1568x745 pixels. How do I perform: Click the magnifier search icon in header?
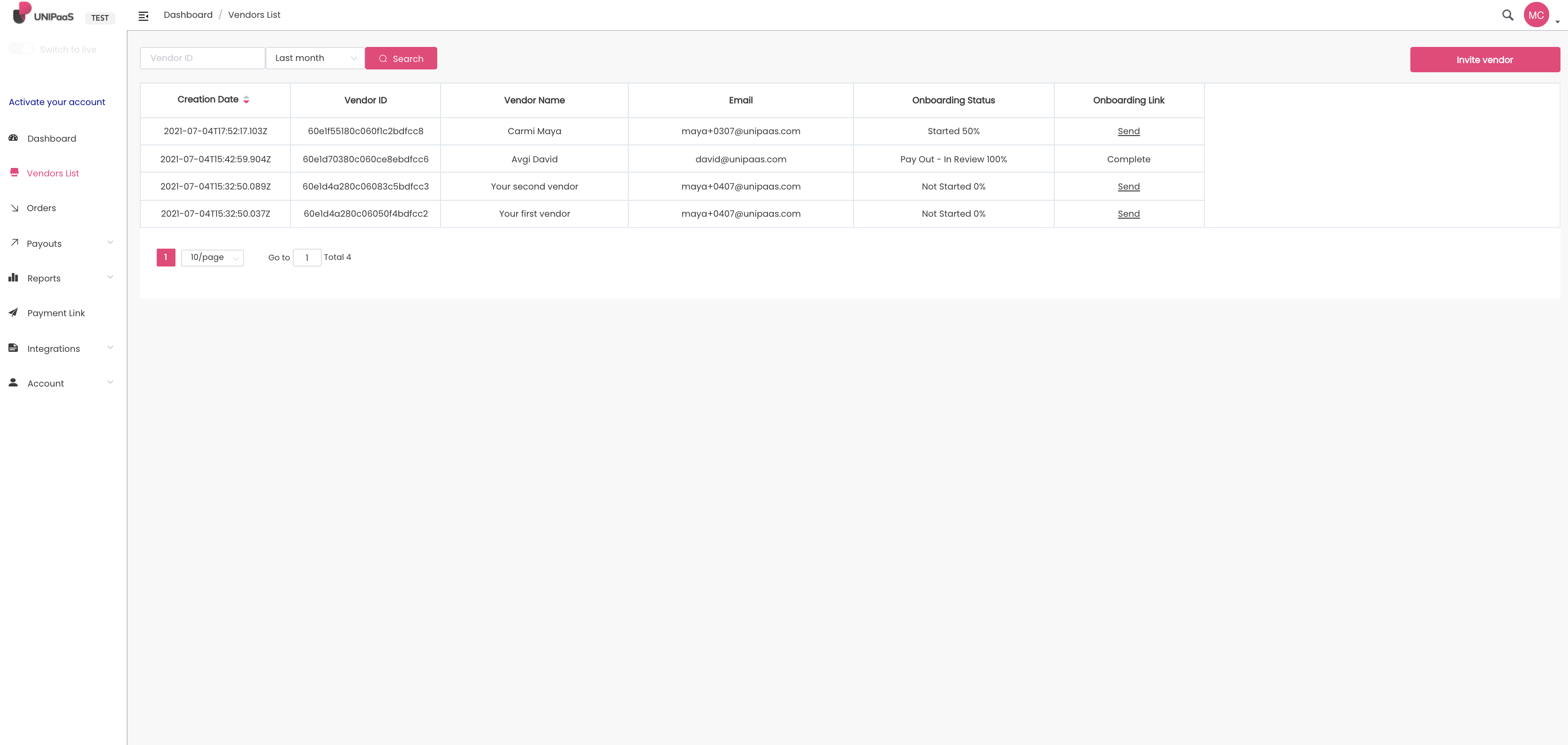pyautogui.click(x=1507, y=15)
